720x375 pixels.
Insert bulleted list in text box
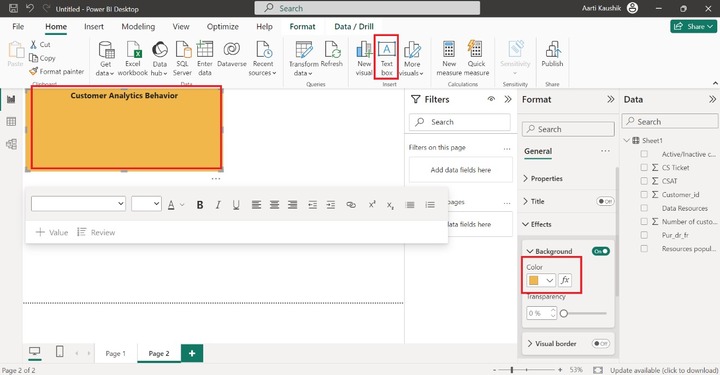click(410, 205)
